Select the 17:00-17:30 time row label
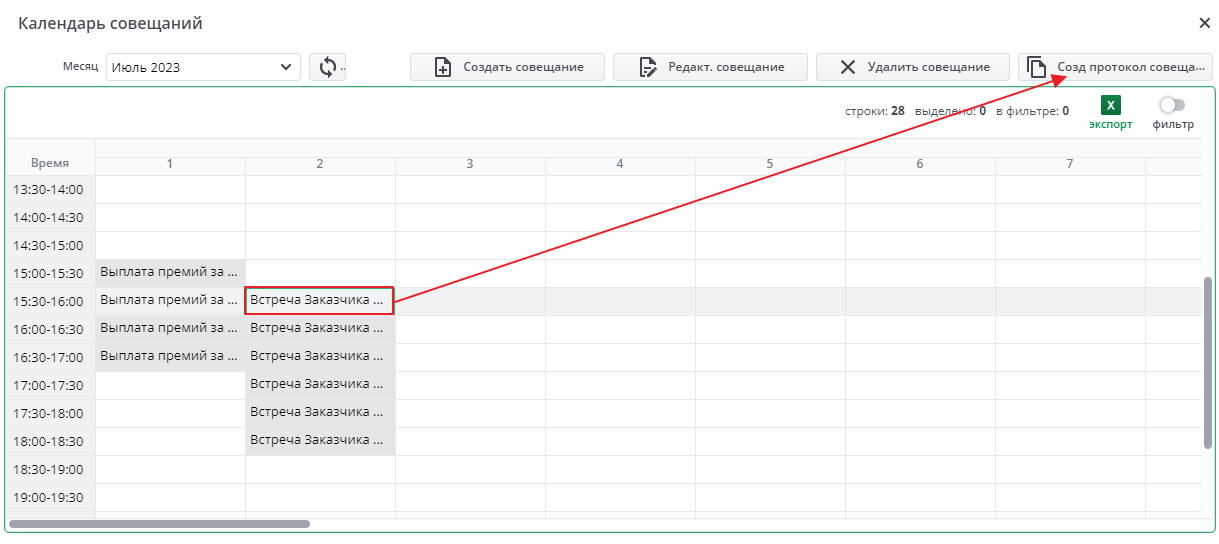 point(50,385)
